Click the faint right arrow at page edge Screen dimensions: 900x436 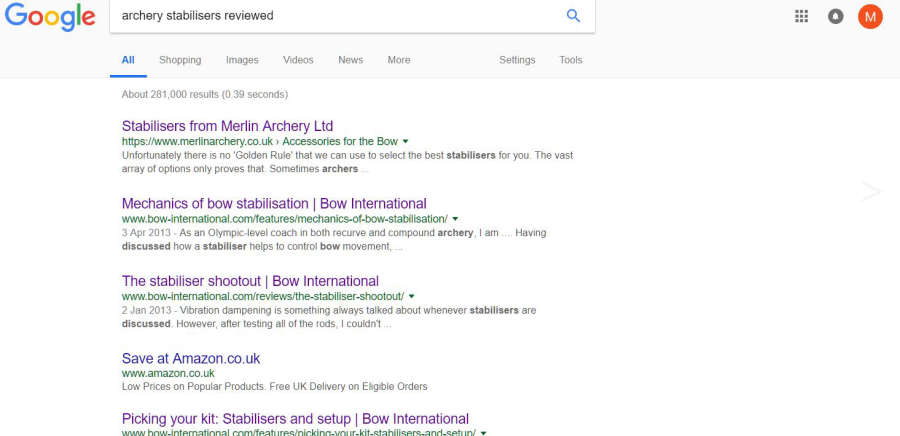[871, 192]
